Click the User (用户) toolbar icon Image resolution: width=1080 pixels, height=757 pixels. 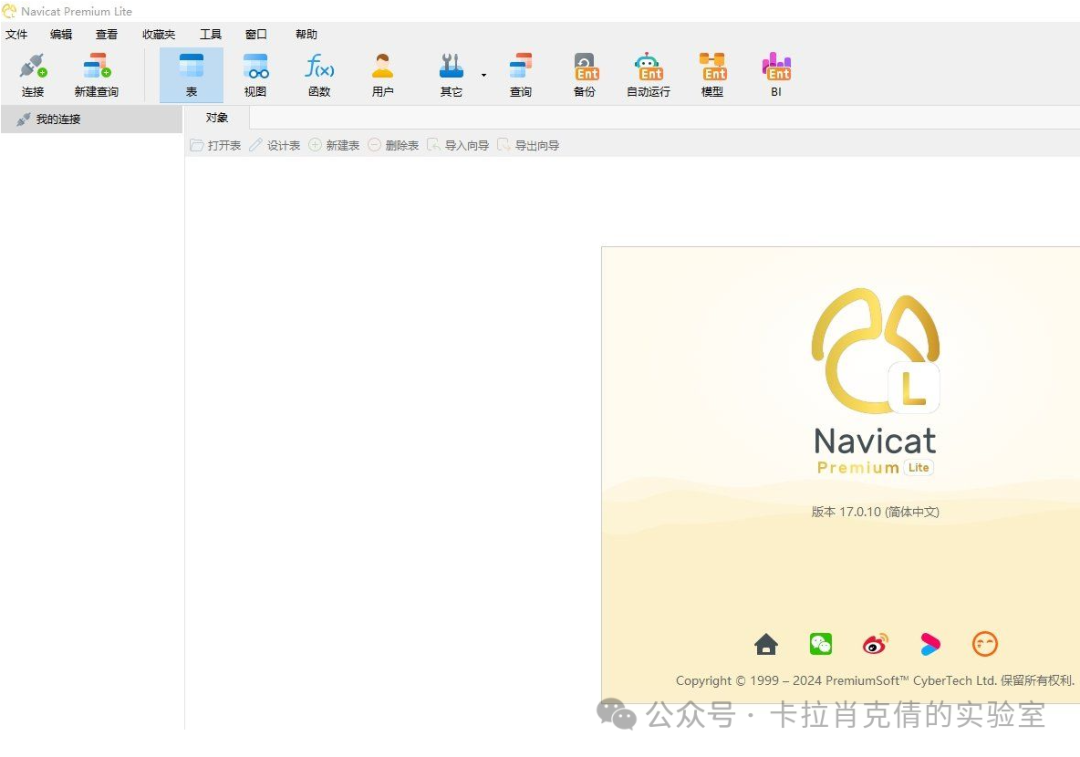(x=382, y=75)
